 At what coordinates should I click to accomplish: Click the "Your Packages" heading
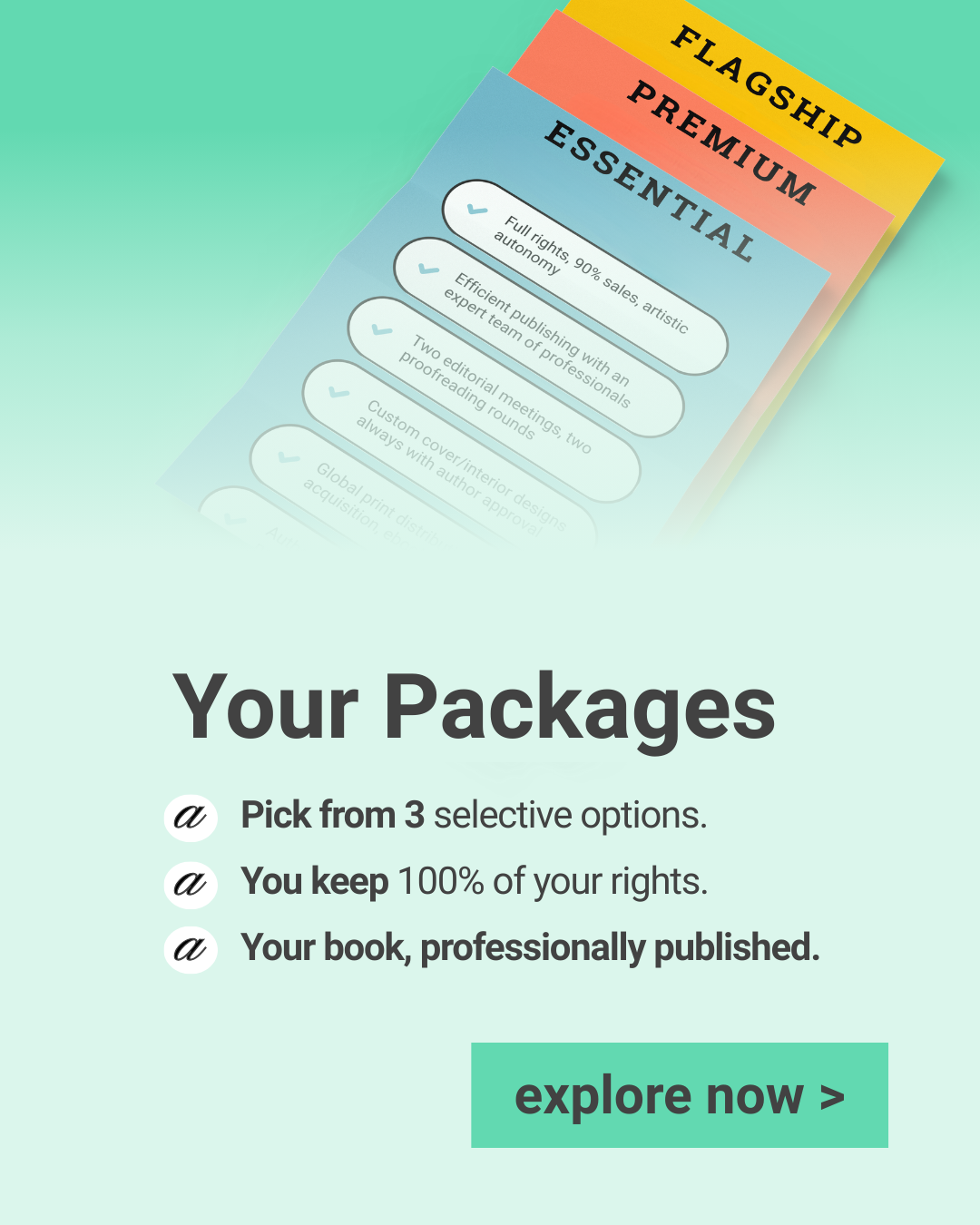click(474, 708)
